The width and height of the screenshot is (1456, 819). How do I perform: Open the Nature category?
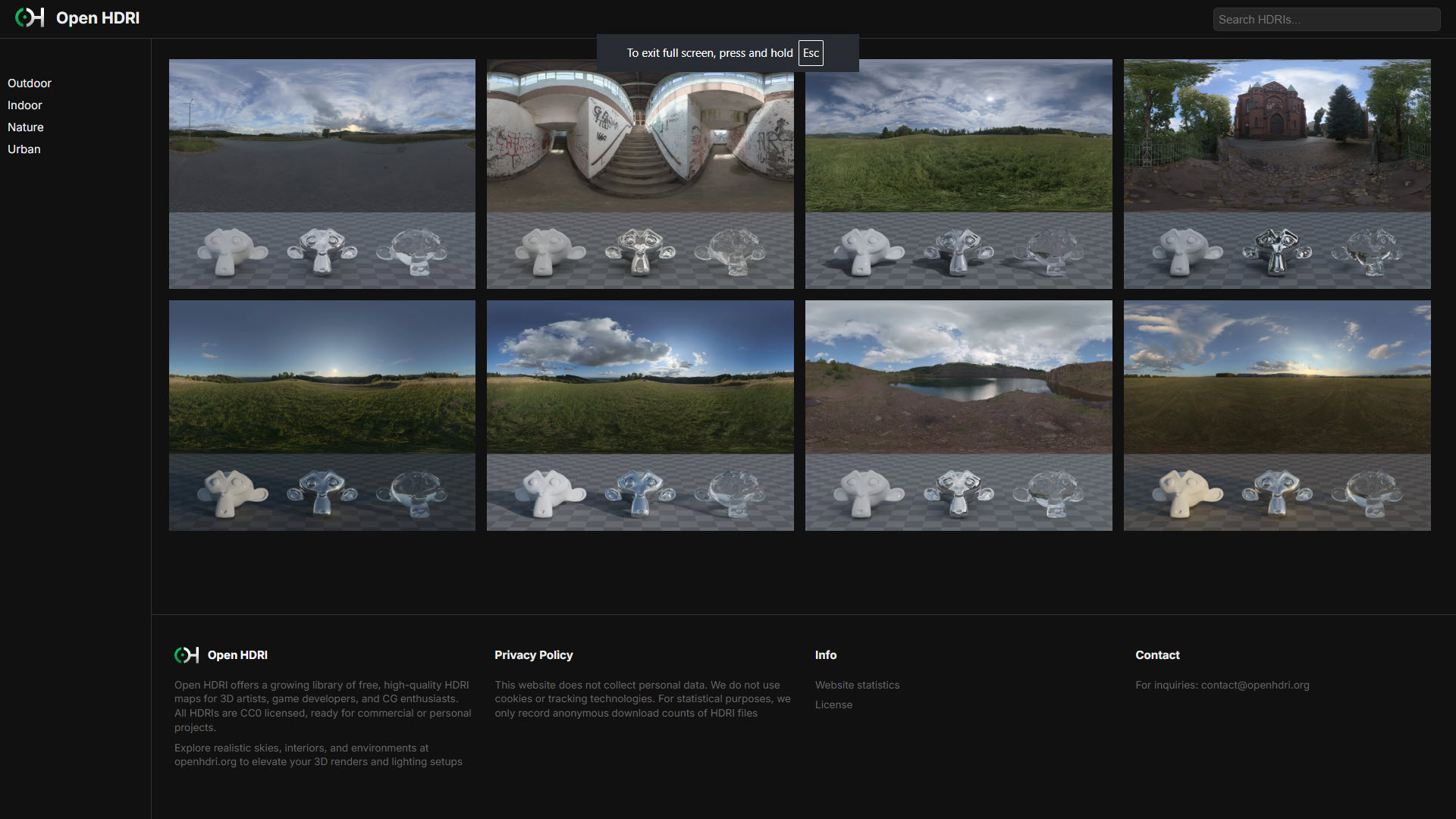click(26, 127)
